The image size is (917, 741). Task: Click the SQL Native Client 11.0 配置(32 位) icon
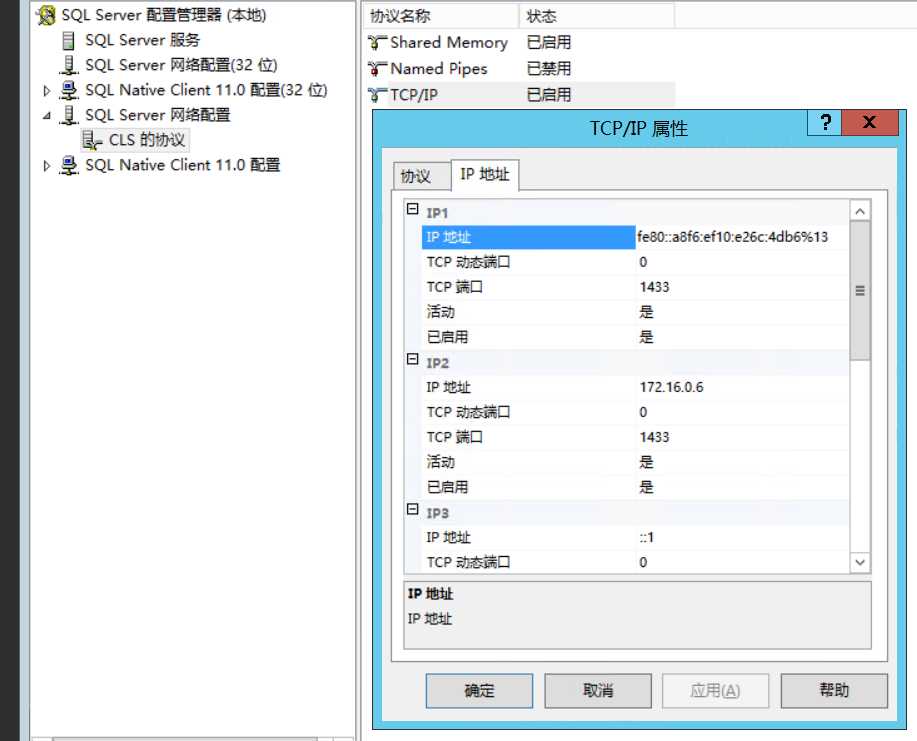tap(69, 90)
